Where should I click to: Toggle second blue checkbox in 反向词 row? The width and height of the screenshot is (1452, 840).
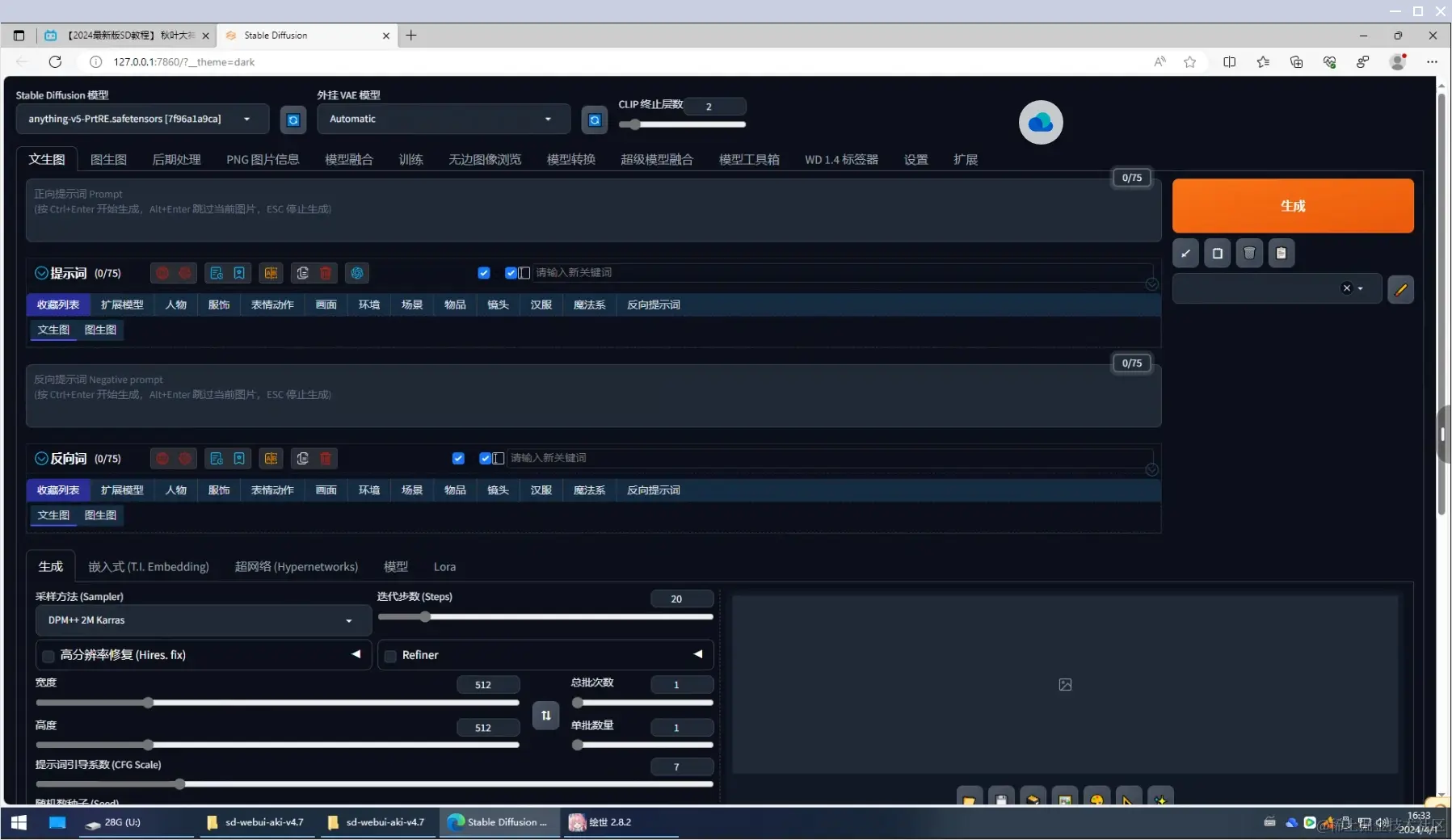pyautogui.click(x=485, y=459)
